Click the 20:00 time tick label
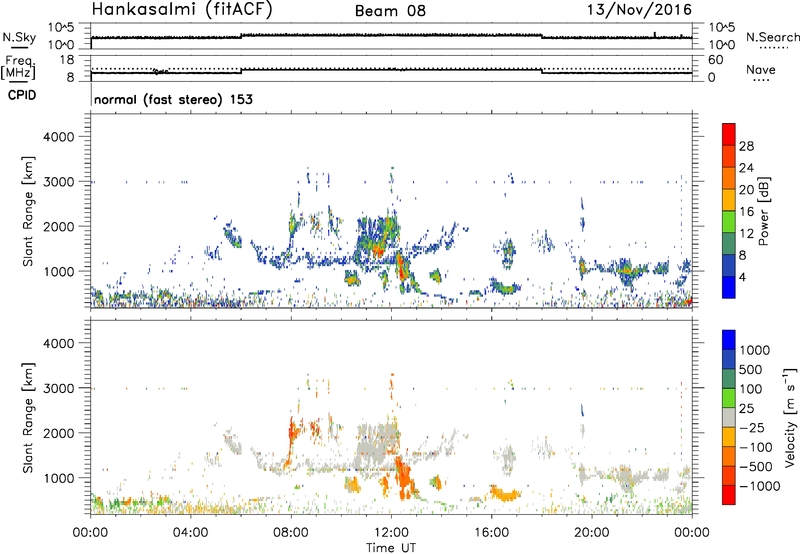 coord(592,533)
